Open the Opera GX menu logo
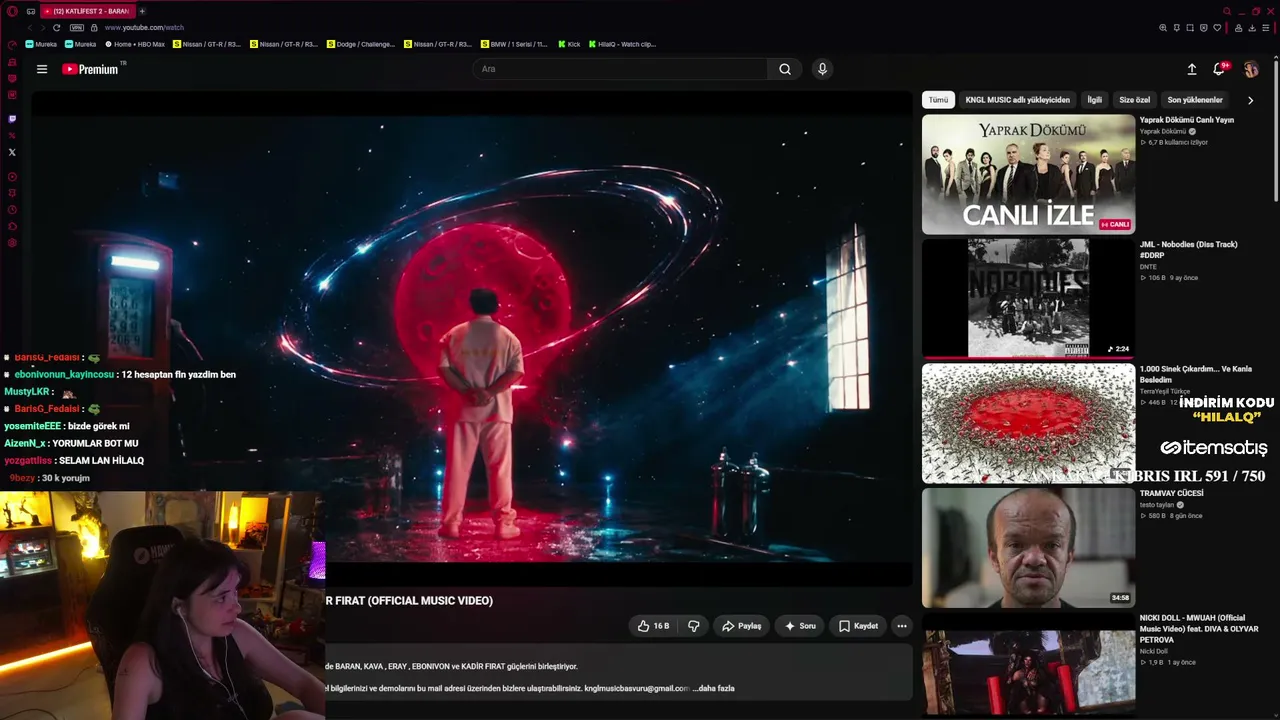Viewport: 1280px width, 720px height. (12, 11)
